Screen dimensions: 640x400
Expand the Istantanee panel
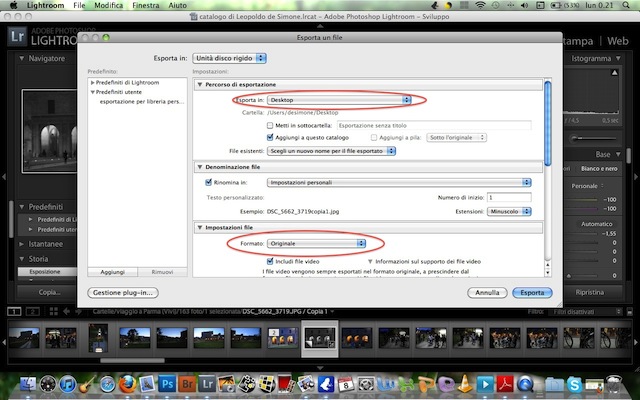coord(22,244)
